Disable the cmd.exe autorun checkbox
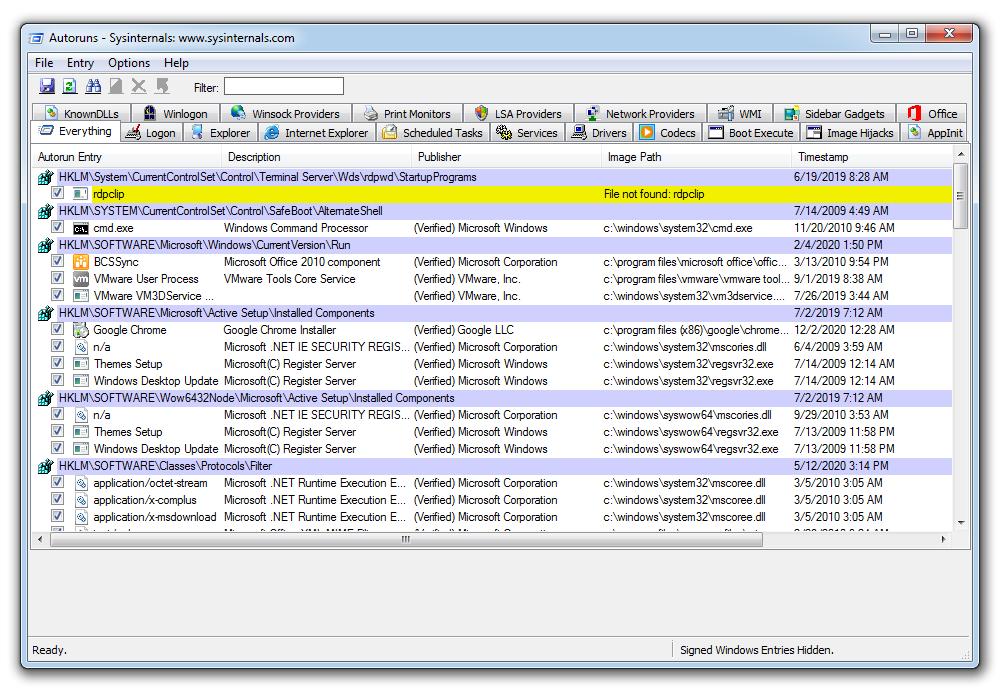 tap(58, 227)
